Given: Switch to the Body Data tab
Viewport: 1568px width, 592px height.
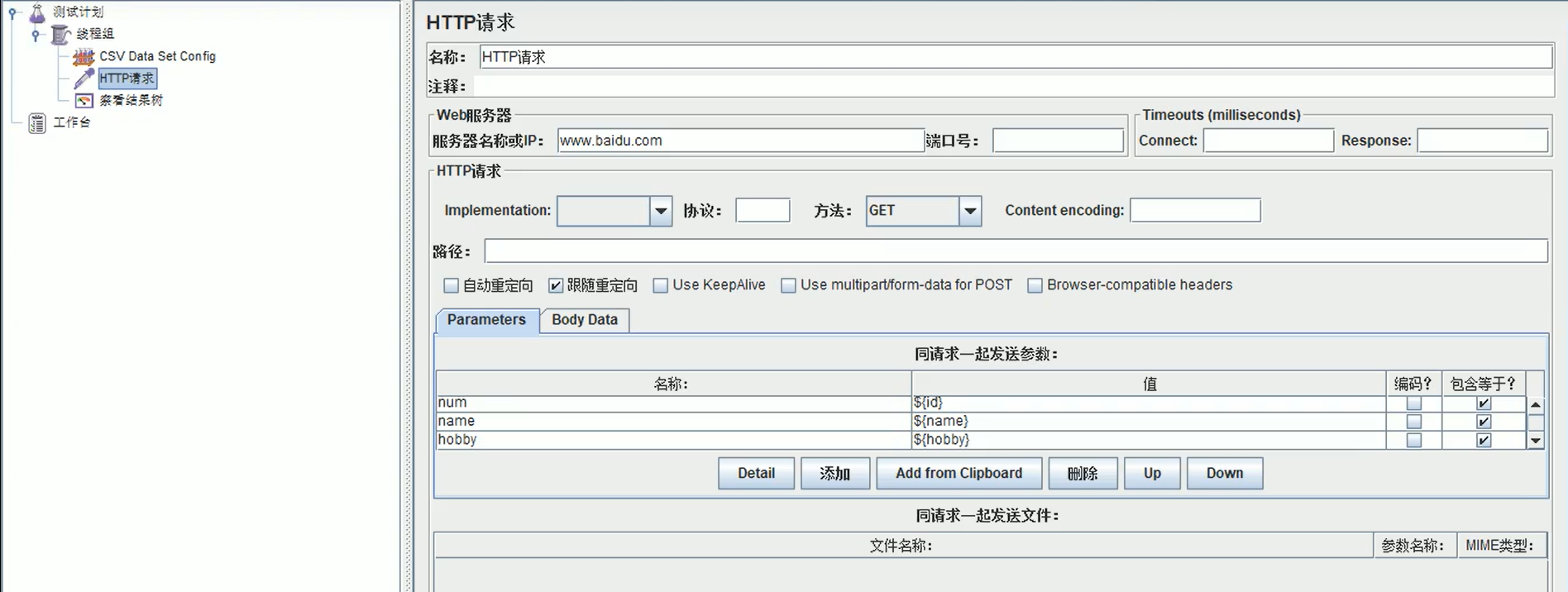Looking at the screenshot, I should [585, 320].
